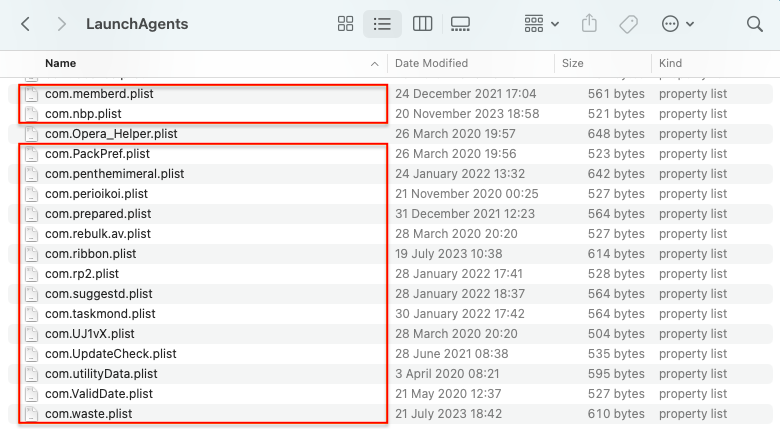Viewport: 780px width, 431px height.
Task: Click document icon of com.PackPref.plist
Action: pos(31,153)
